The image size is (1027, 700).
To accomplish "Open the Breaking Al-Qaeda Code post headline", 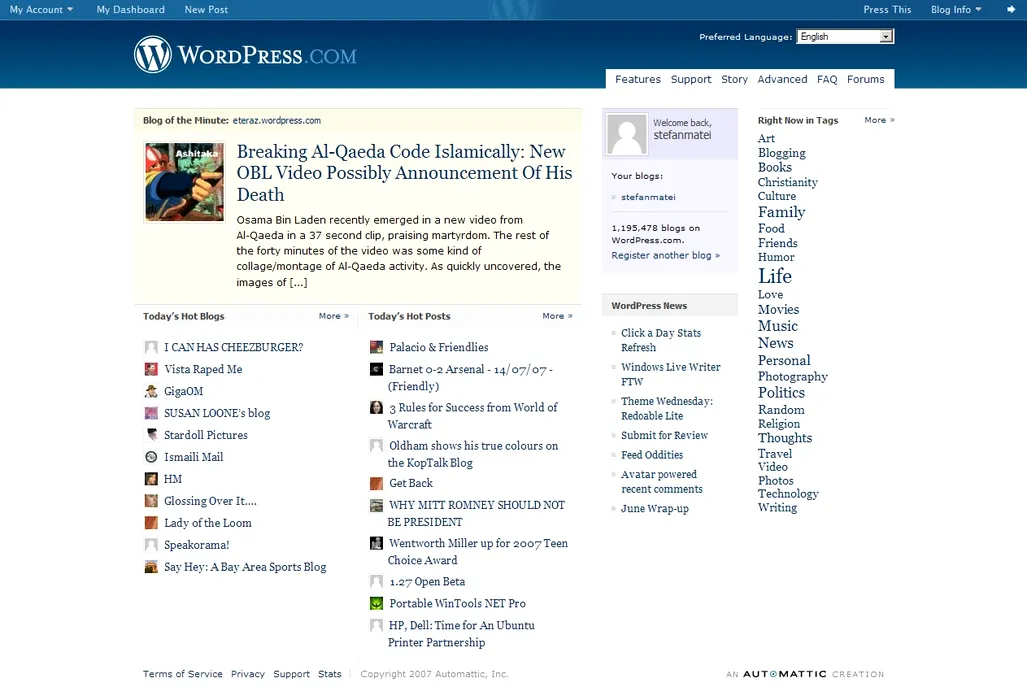I will coord(404,173).
